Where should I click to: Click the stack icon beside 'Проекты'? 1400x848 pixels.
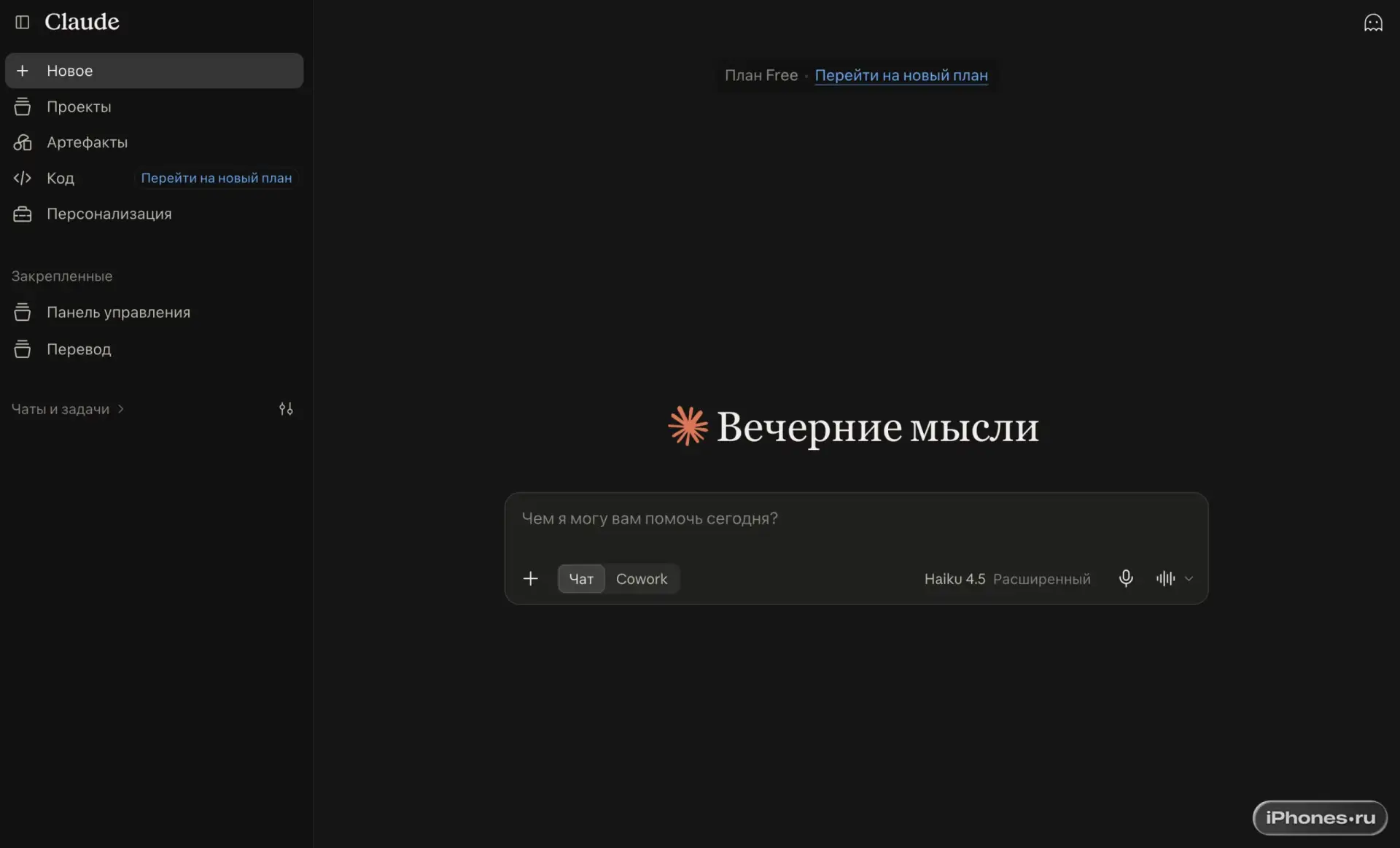[x=23, y=106]
